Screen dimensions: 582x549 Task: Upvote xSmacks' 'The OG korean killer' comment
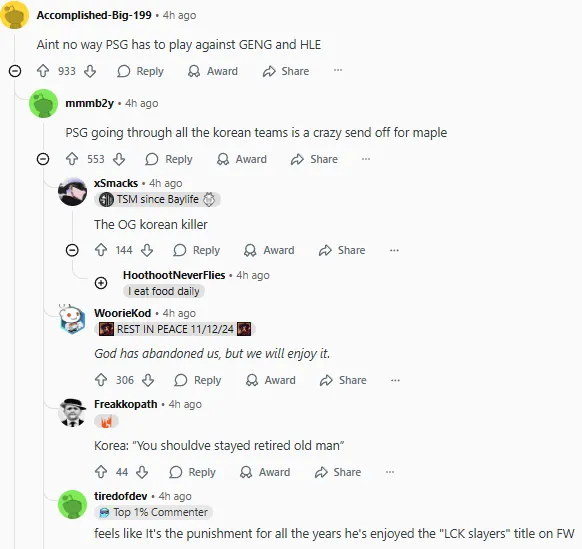(101, 250)
